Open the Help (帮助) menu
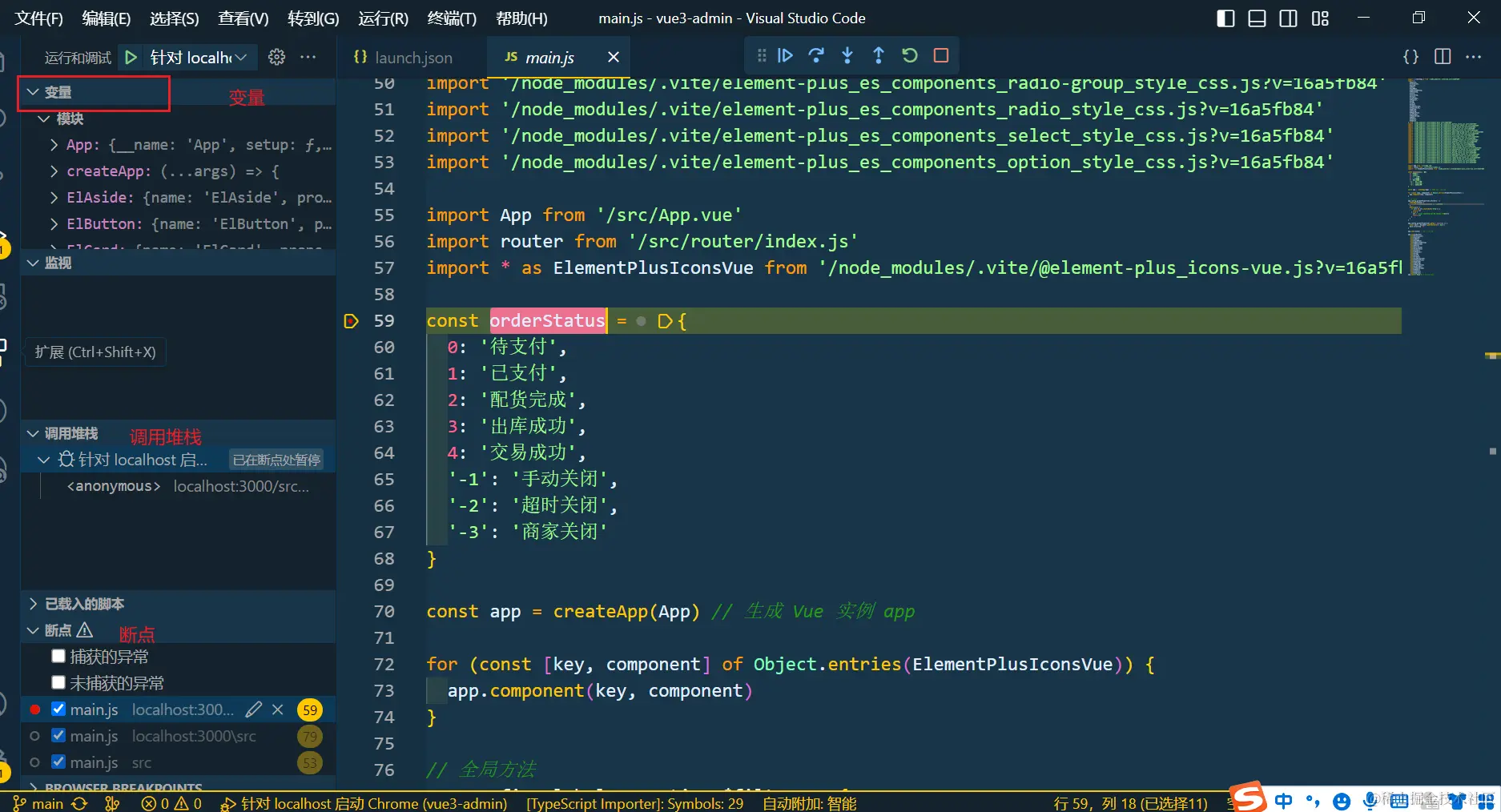Viewport: 1501px width, 812px height. click(521, 18)
